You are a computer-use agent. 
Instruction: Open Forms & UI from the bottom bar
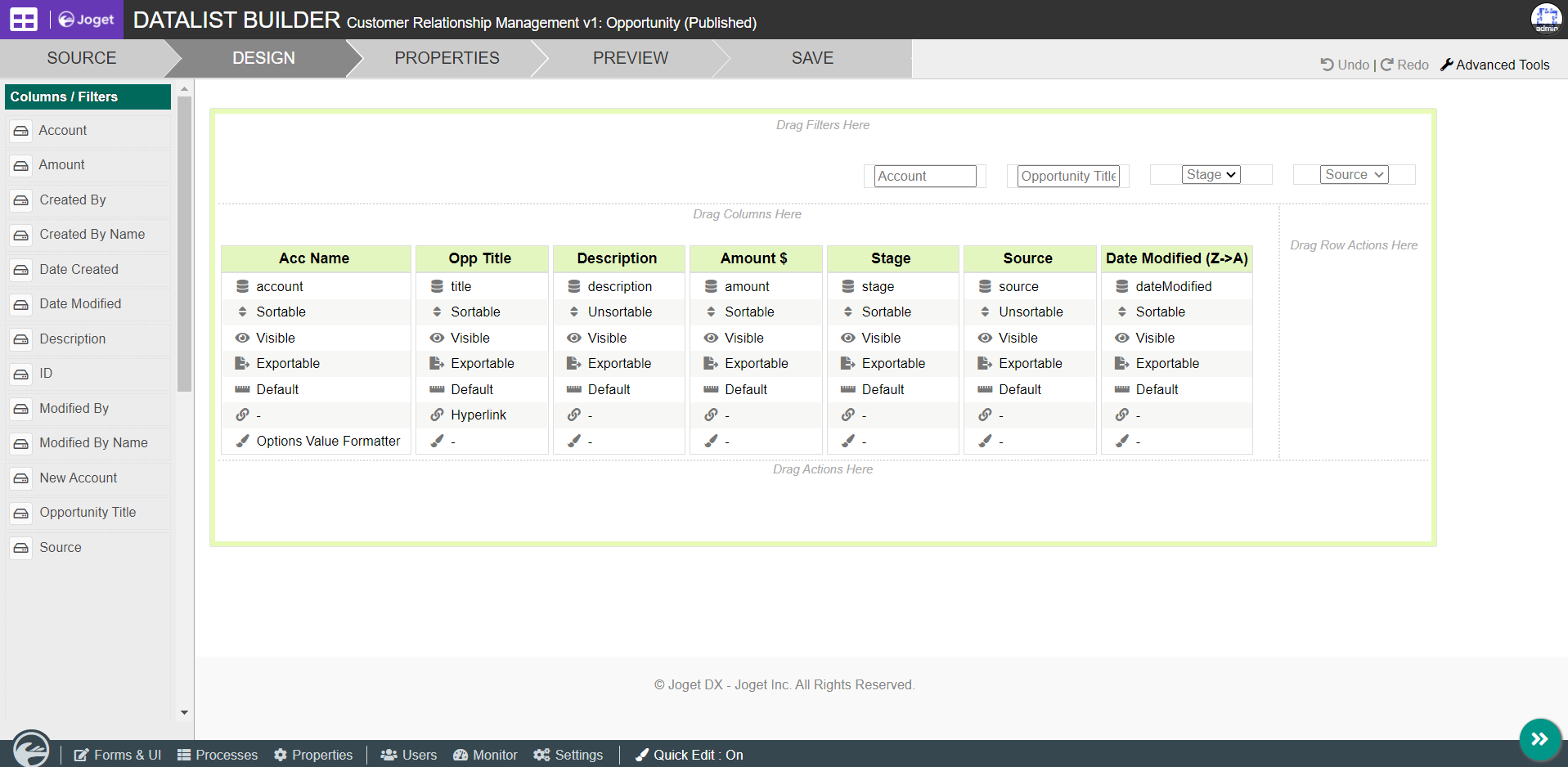pos(117,755)
